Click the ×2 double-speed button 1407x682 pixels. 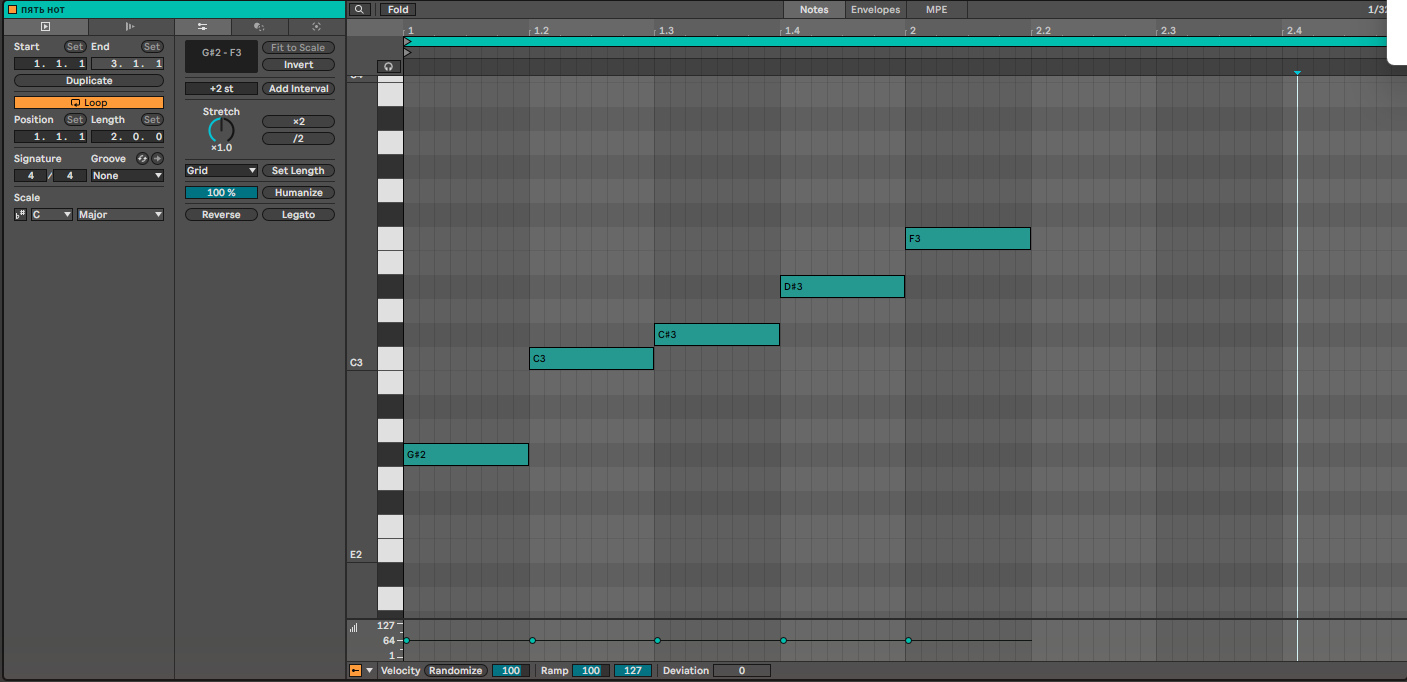tap(298, 122)
